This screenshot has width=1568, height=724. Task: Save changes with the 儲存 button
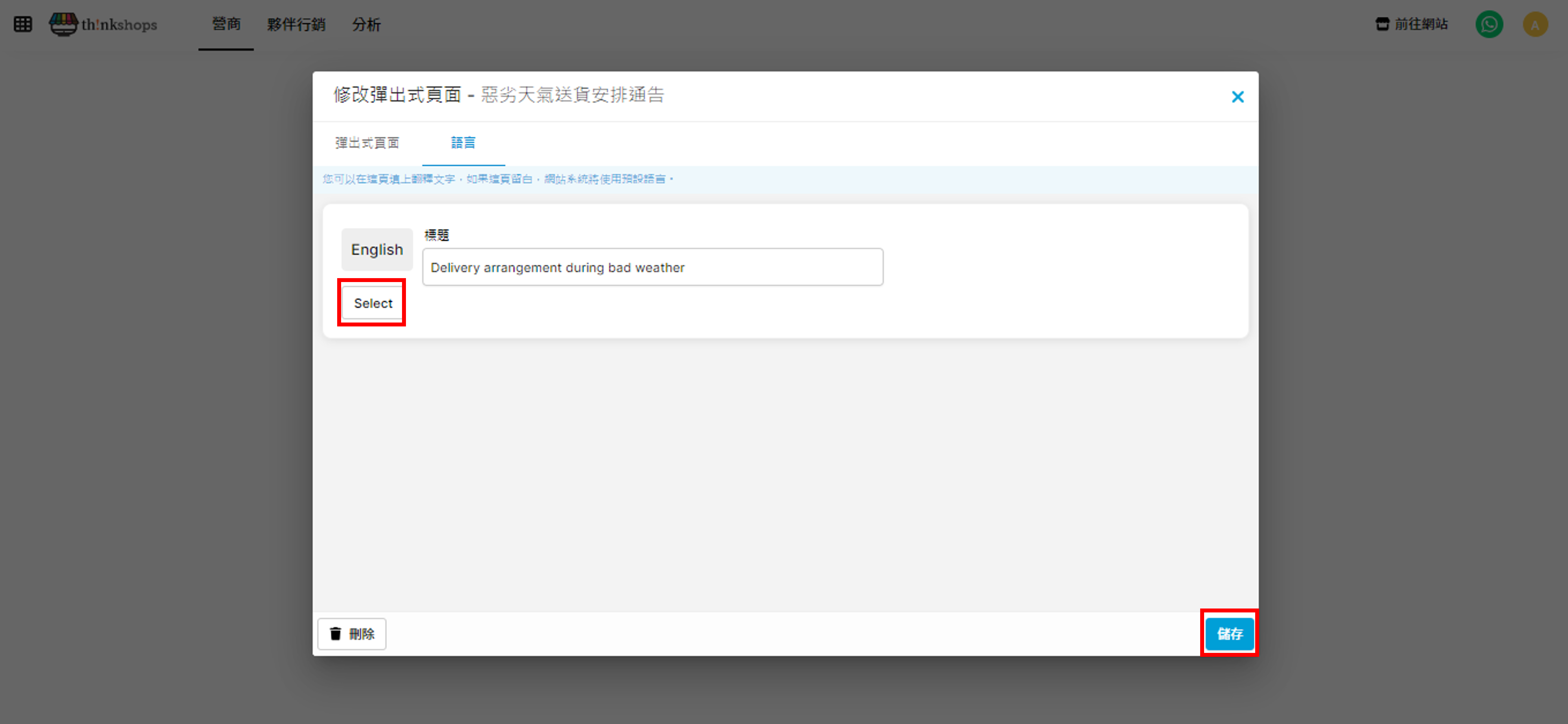coord(1229,634)
